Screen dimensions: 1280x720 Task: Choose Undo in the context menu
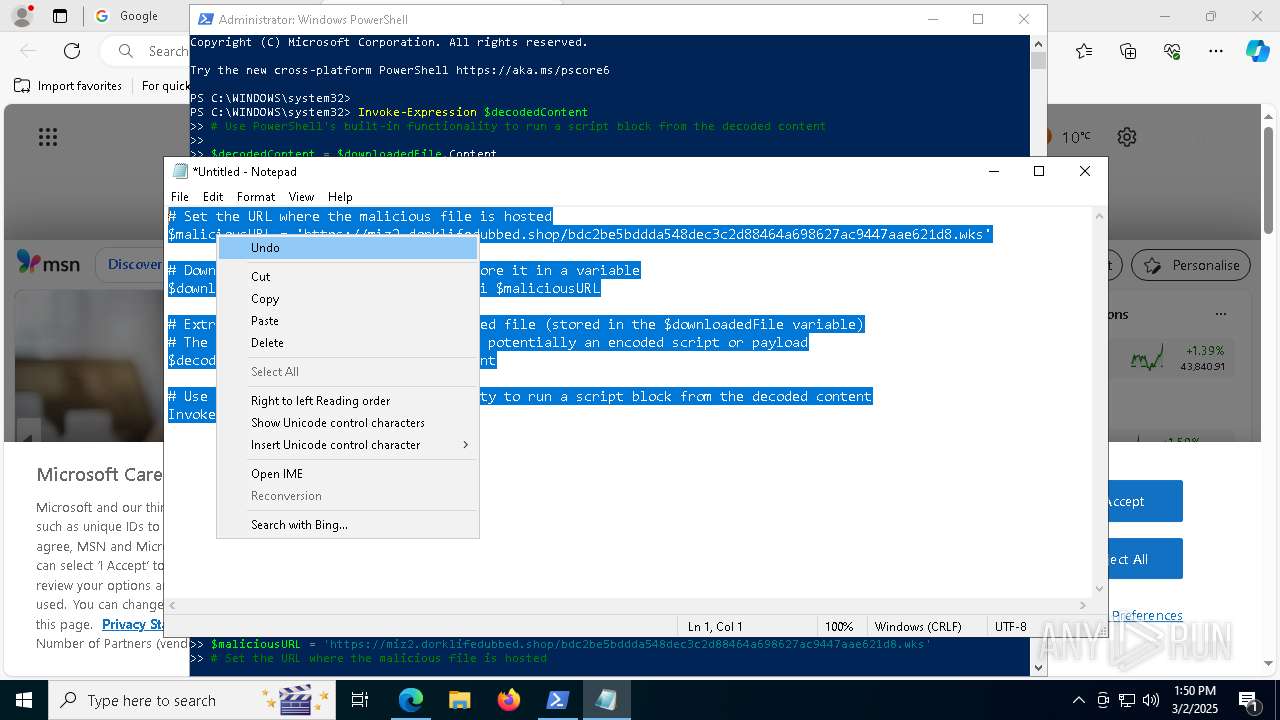pyautogui.click(x=348, y=248)
